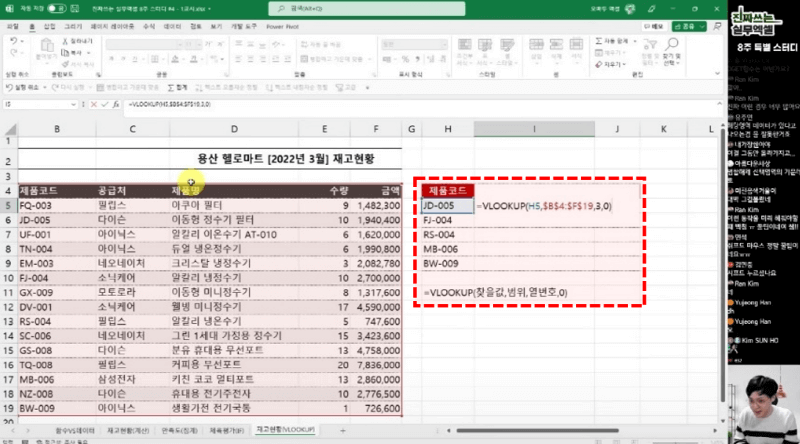
Task: Click the Fill Color bucket icon
Action: tap(175, 59)
